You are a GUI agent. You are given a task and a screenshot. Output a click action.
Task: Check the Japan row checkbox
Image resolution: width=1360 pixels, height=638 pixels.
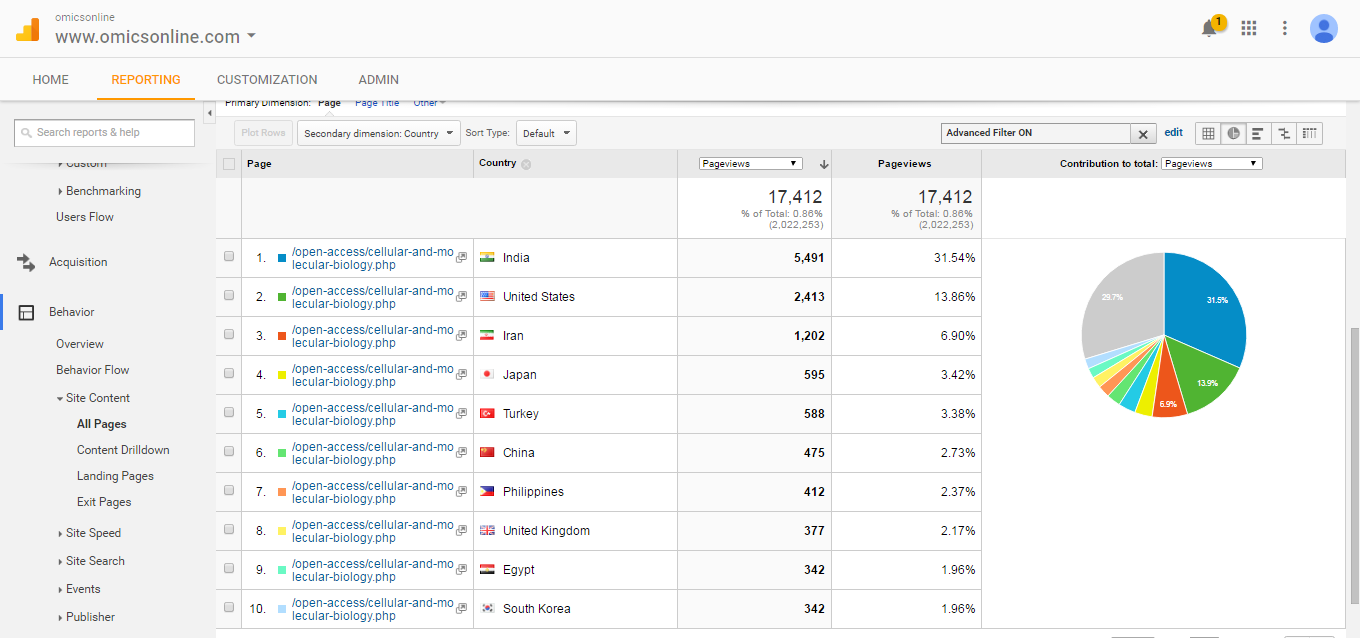point(229,374)
